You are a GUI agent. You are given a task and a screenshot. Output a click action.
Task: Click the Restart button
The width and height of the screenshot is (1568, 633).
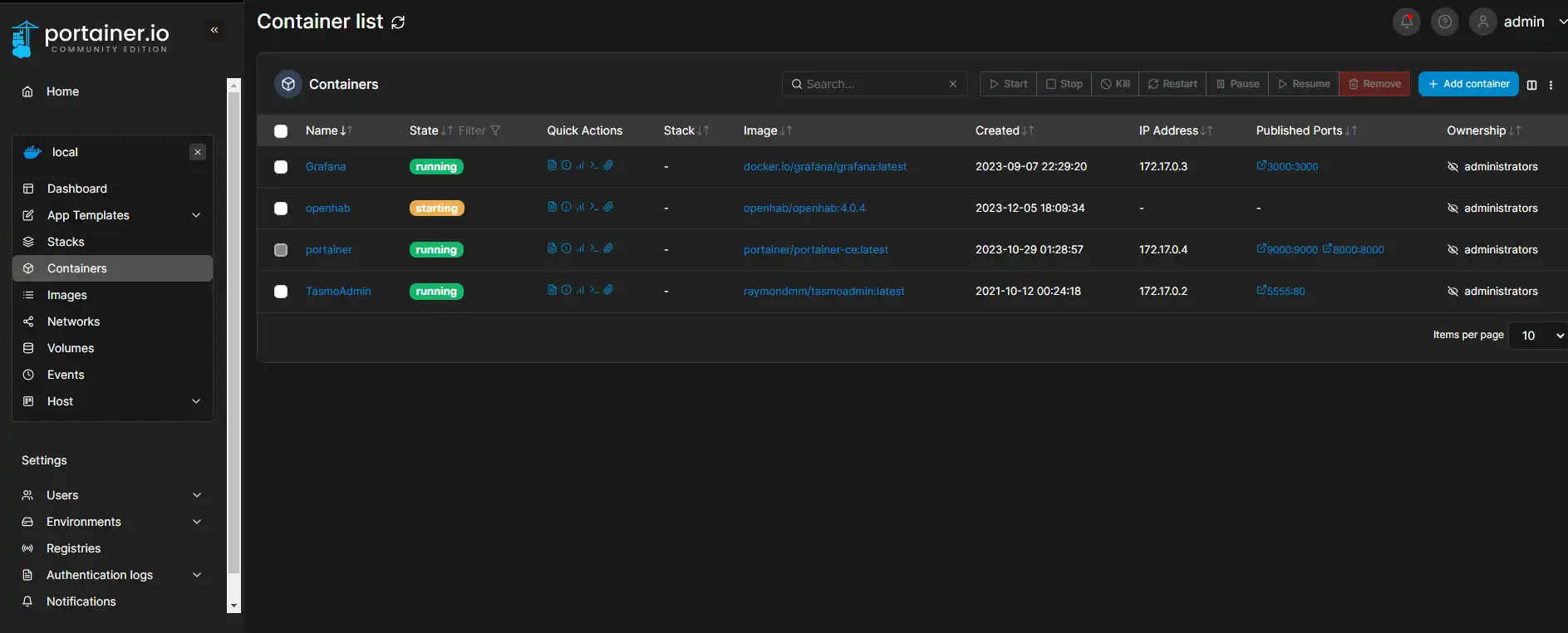click(1172, 84)
